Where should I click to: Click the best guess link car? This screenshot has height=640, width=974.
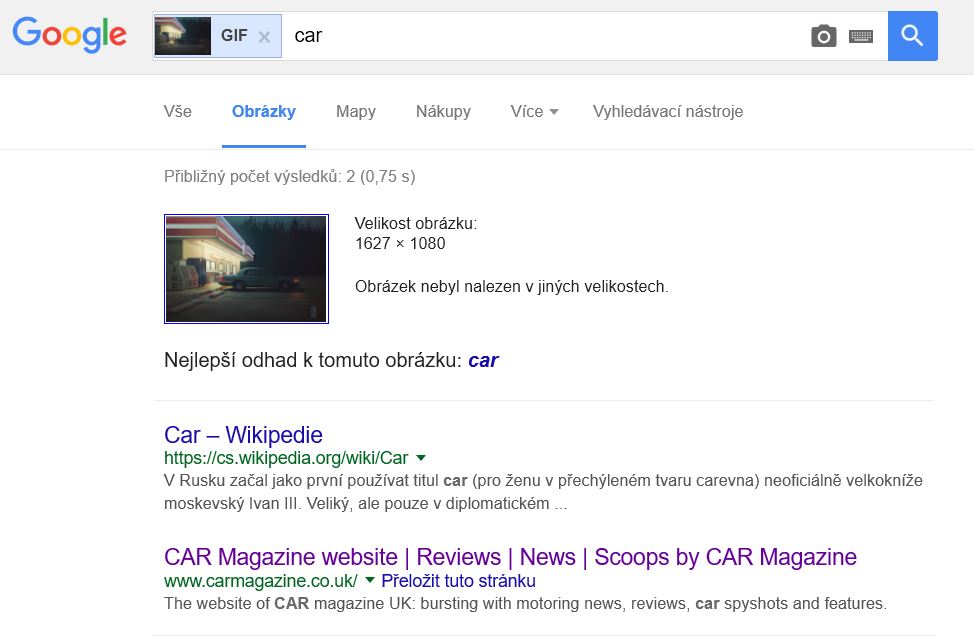click(483, 360)
